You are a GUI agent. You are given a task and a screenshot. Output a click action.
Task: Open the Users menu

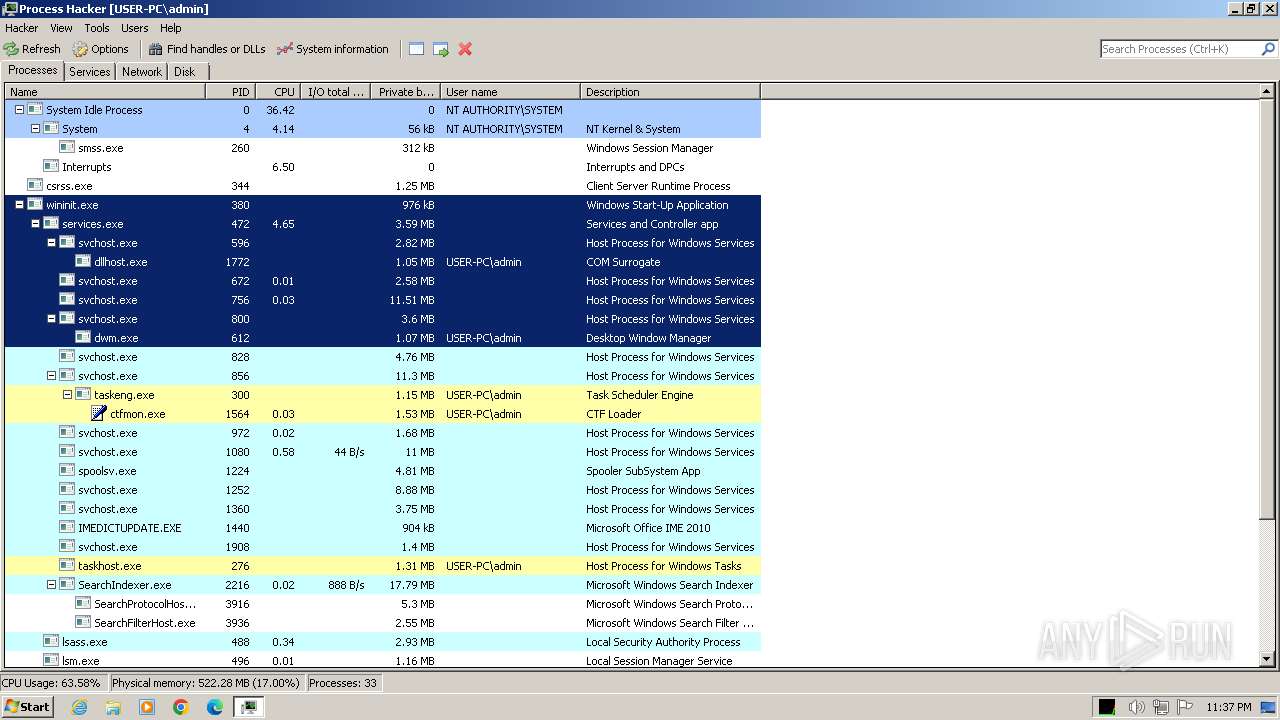135,28
